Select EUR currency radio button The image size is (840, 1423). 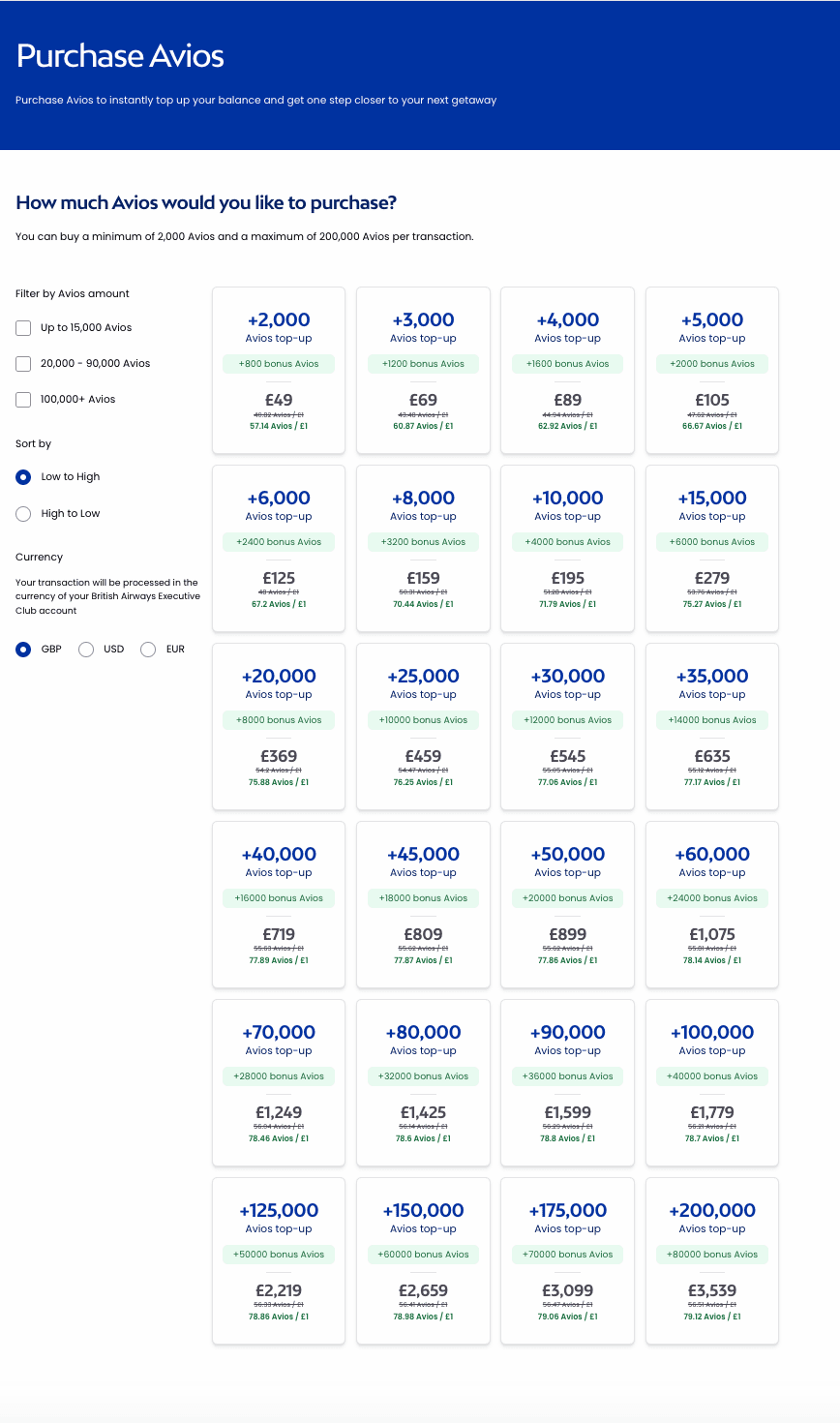(148, 650)
